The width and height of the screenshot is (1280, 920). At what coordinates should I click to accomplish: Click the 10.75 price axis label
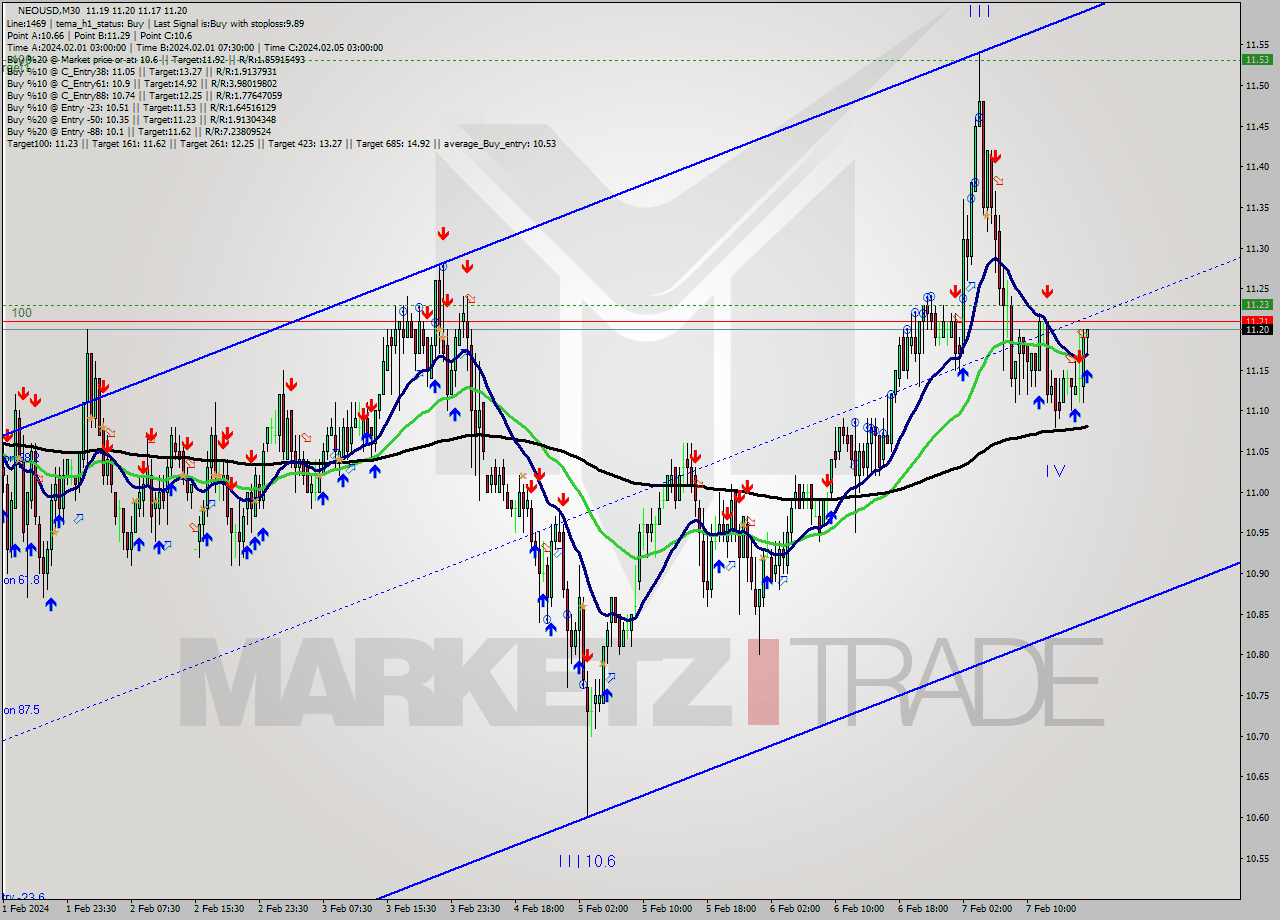point(1257,695)
